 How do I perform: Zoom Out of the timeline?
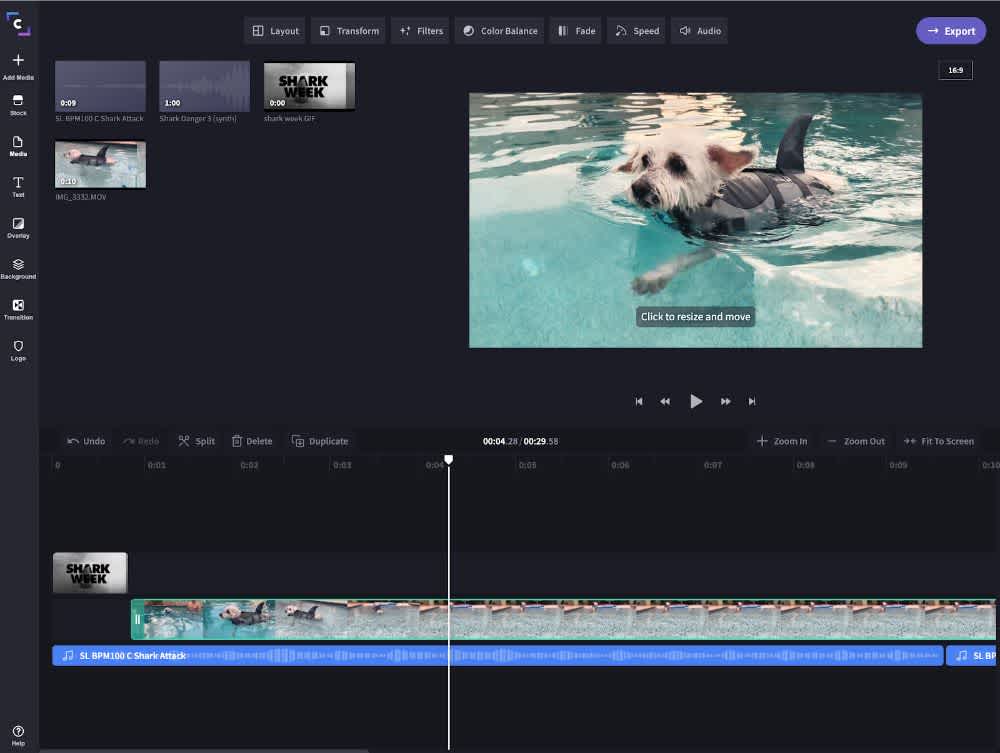[856, 441]
